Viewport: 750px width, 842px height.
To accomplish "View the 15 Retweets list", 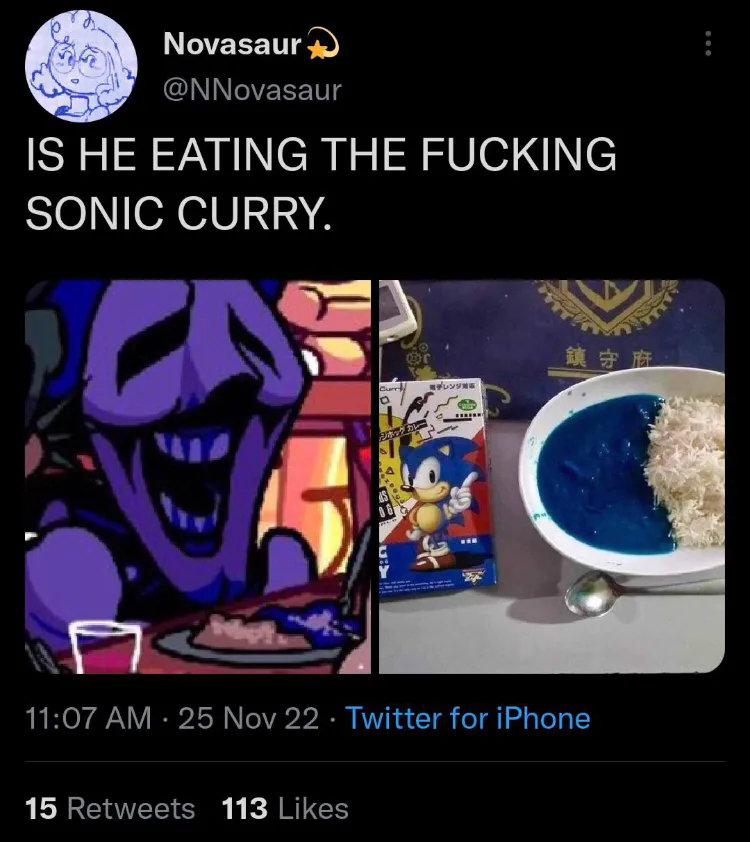I will pos(110,808).
